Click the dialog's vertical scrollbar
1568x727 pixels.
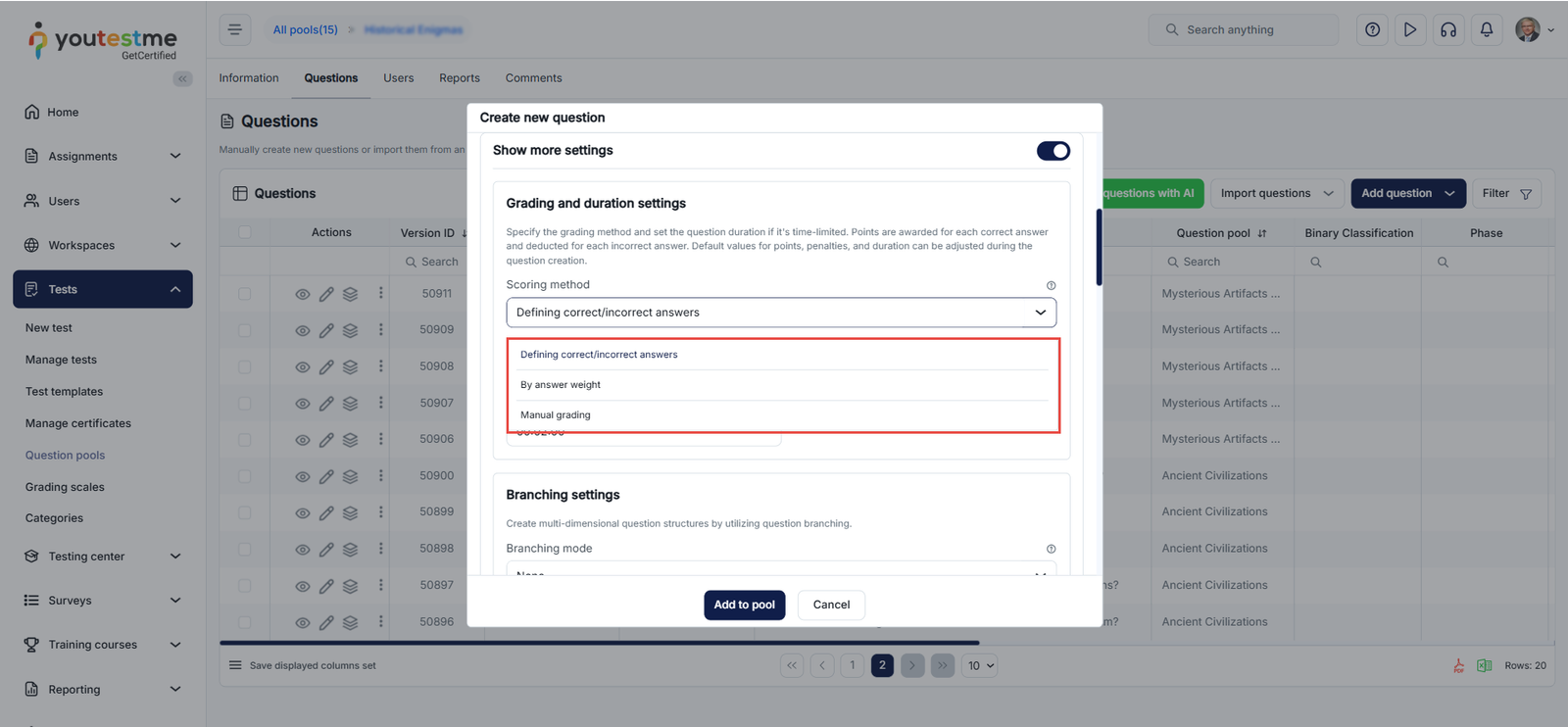pyautogui.click(x=1099, y=247)
